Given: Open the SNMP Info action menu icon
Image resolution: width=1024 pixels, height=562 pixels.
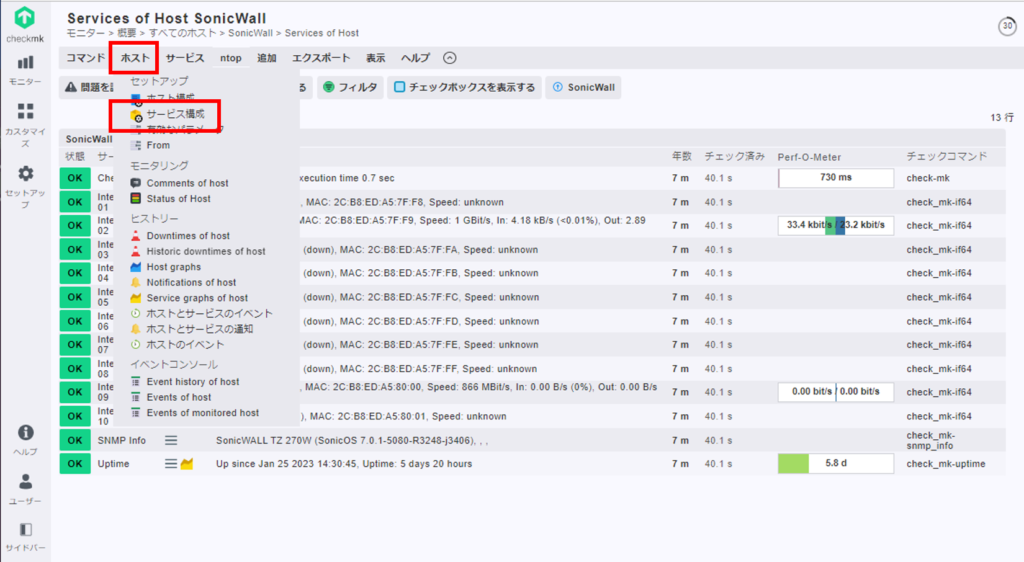Looking at the screenshot, I should 170,441.
